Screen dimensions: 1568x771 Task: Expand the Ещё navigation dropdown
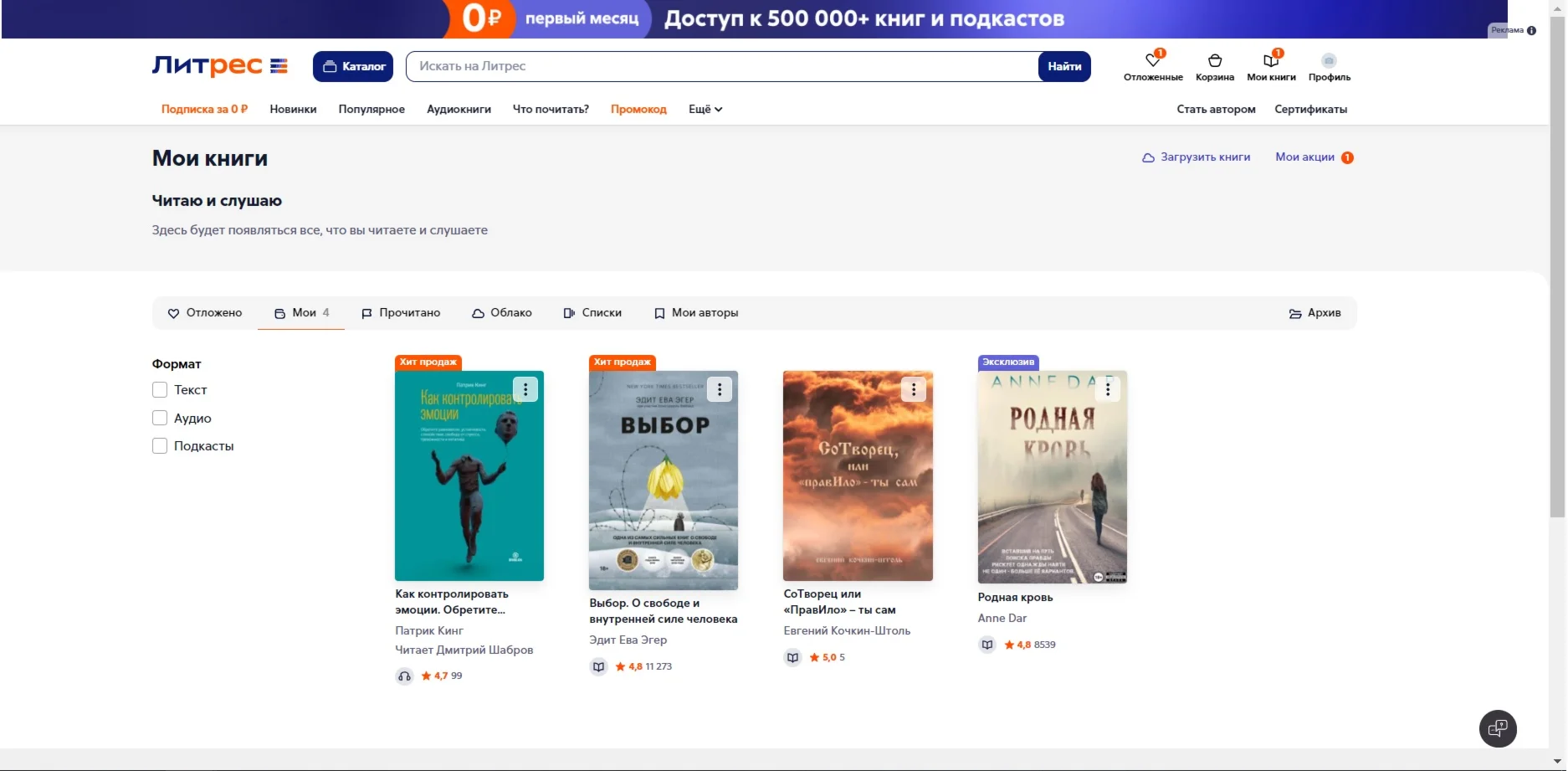coord(705,109)
